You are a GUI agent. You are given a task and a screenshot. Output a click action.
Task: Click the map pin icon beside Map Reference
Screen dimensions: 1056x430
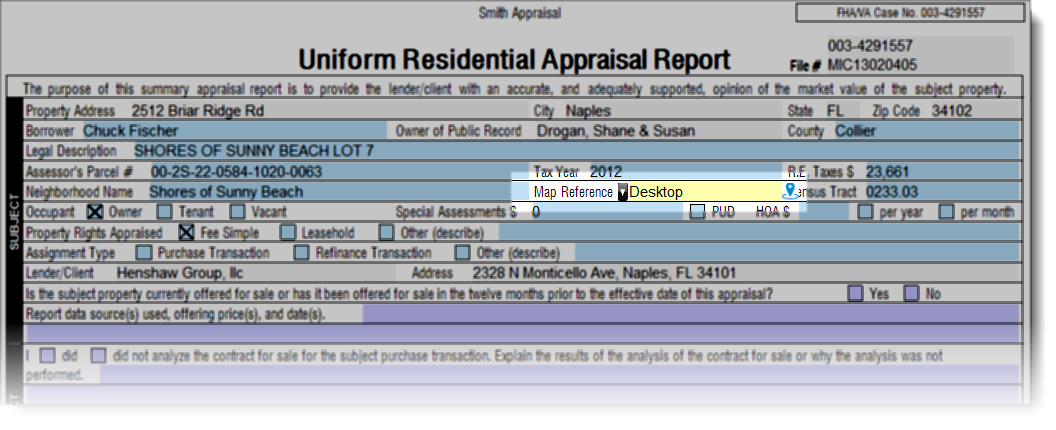pyautogui.click(x=790, y=191)
